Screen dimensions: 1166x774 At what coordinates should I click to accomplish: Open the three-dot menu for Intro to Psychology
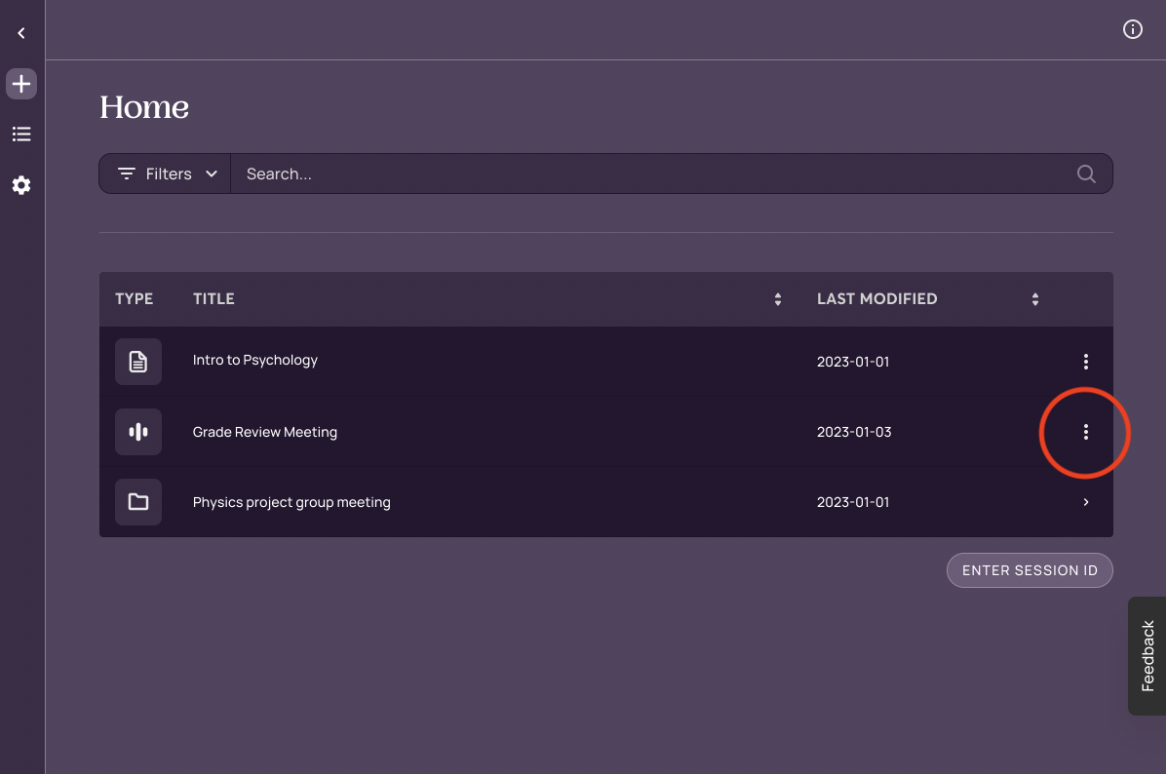[1086, 361]
